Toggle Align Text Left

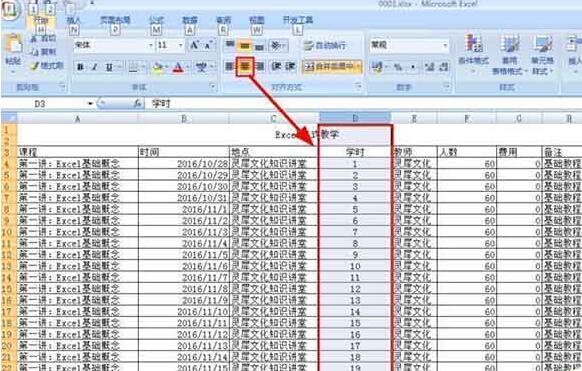coord(230,67)
